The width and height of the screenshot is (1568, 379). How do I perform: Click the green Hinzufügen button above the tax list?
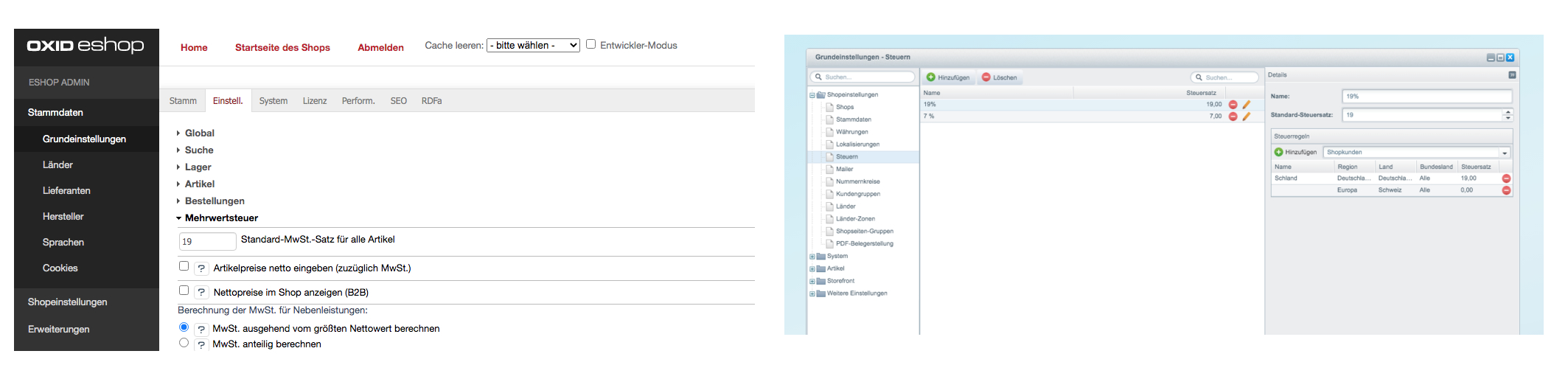tap(948, 77)
